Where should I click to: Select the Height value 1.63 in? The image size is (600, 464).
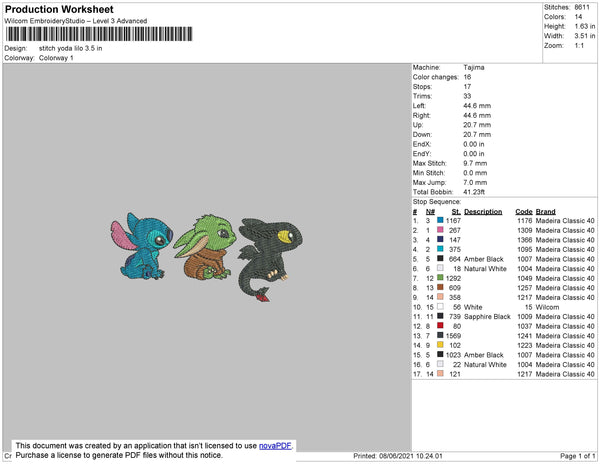click(585, 26)
